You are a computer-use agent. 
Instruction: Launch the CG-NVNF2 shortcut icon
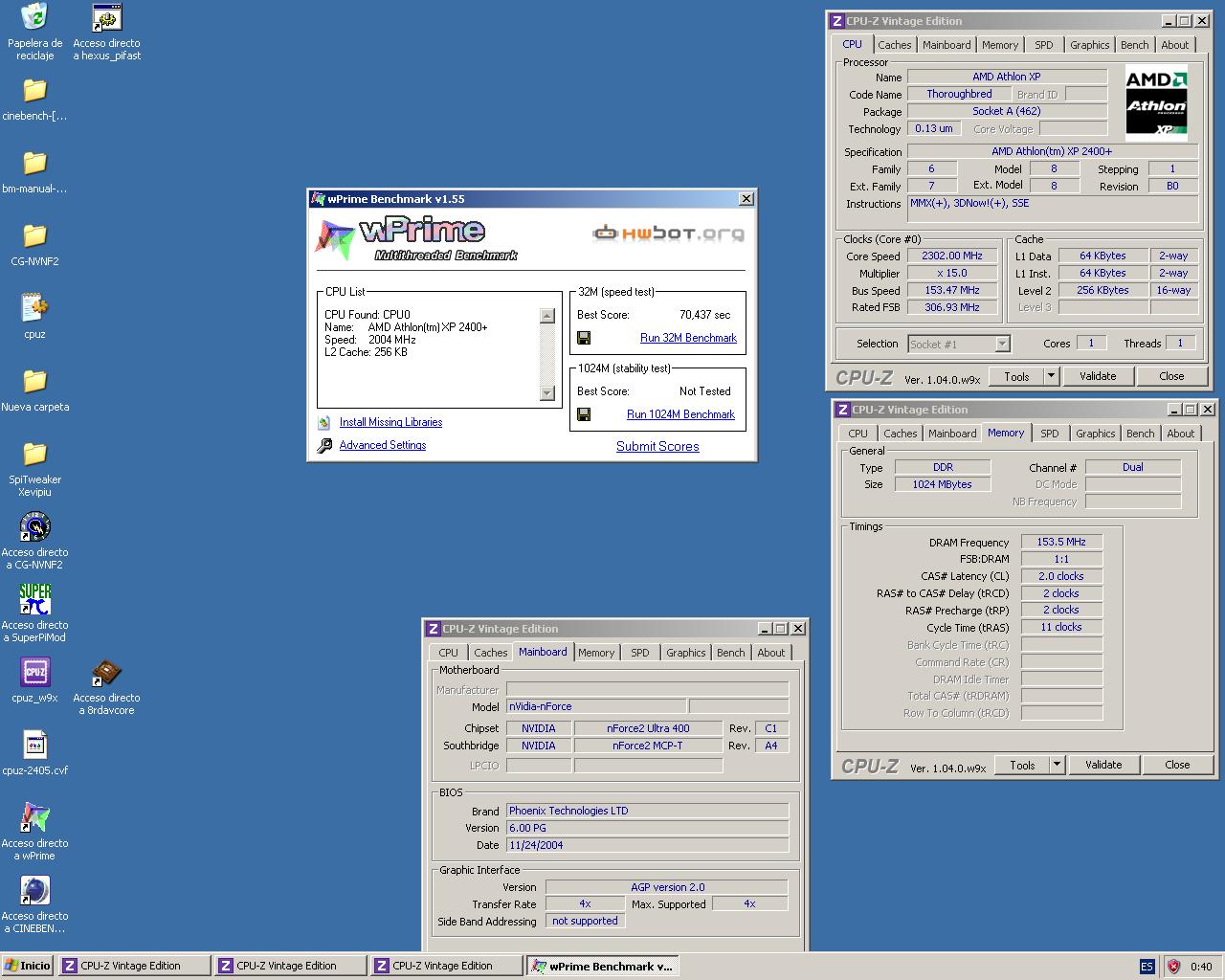point(34,526)
